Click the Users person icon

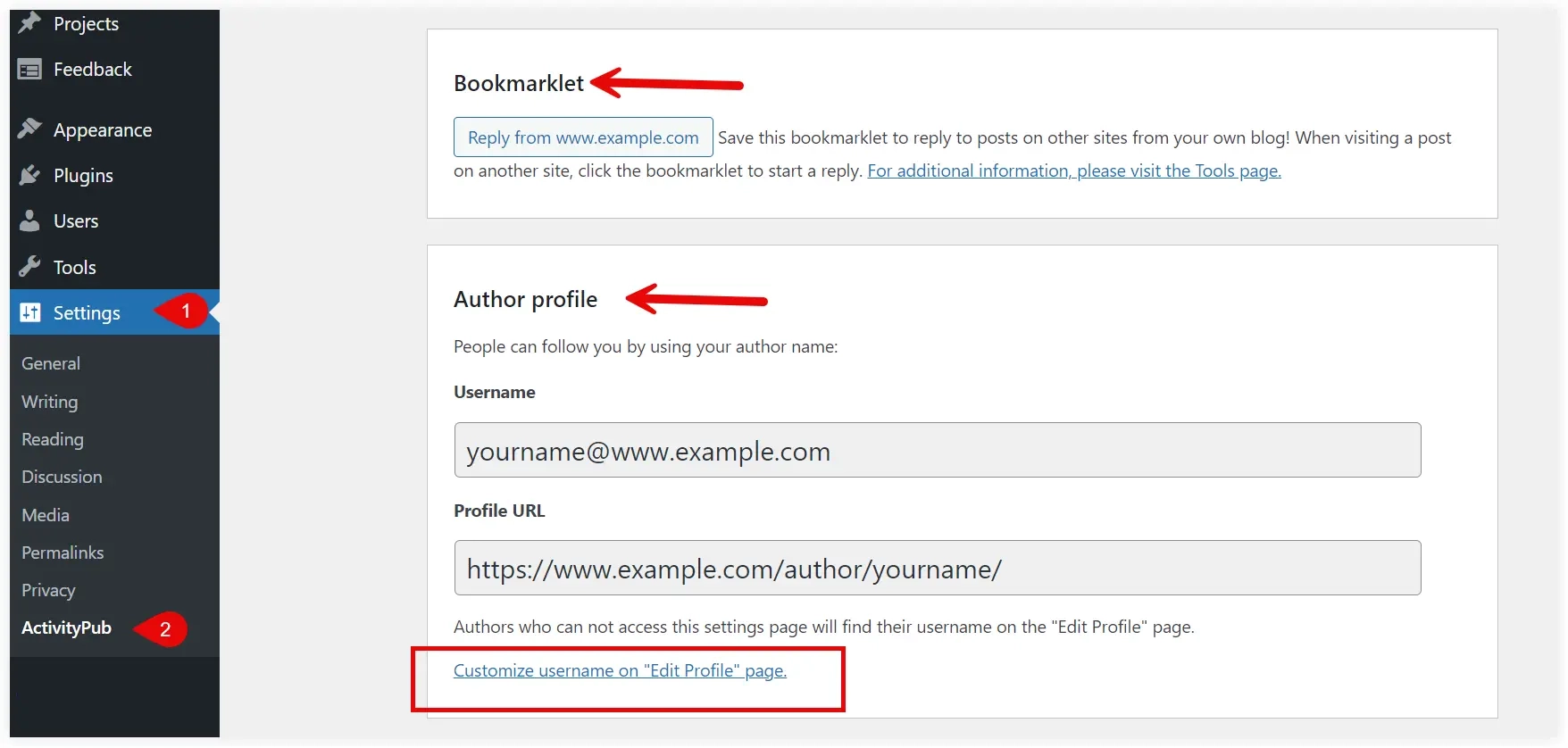29,220
